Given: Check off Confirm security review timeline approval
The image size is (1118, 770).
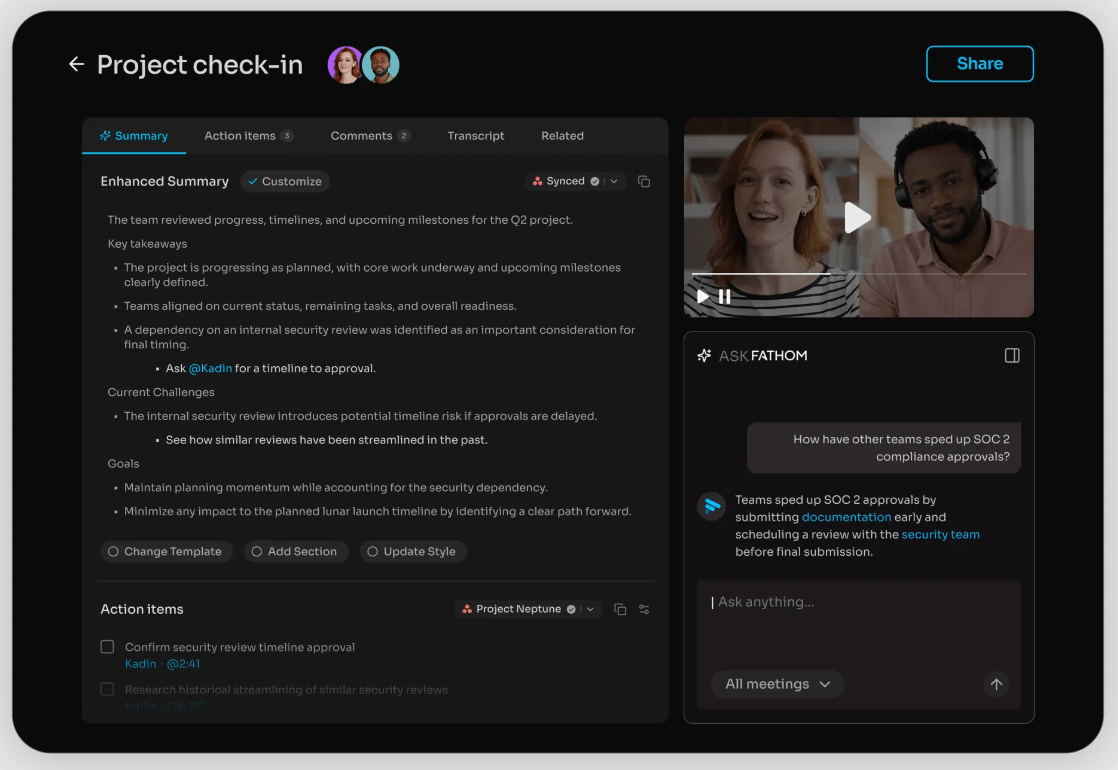Looking at the screenshot, I should pyautogui.click(x=107, y=647).
